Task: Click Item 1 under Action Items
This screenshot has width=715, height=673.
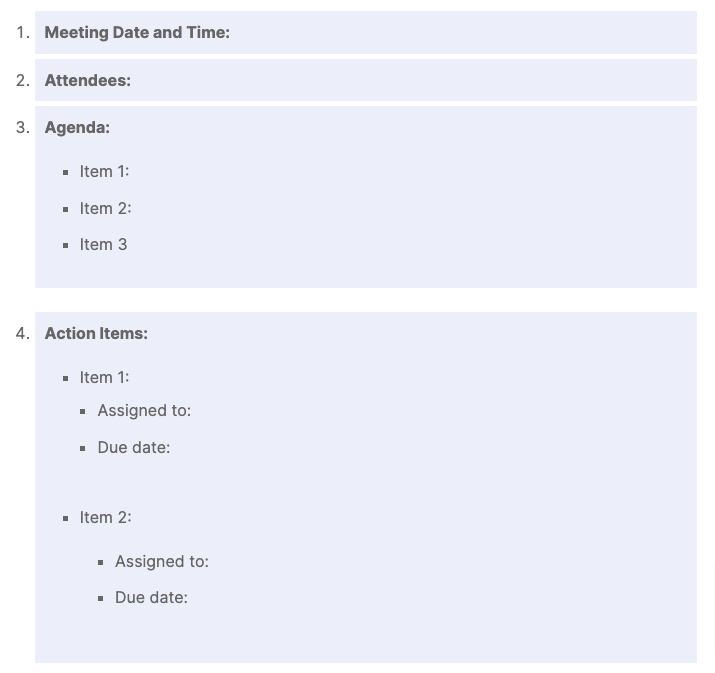Action: 104,378
